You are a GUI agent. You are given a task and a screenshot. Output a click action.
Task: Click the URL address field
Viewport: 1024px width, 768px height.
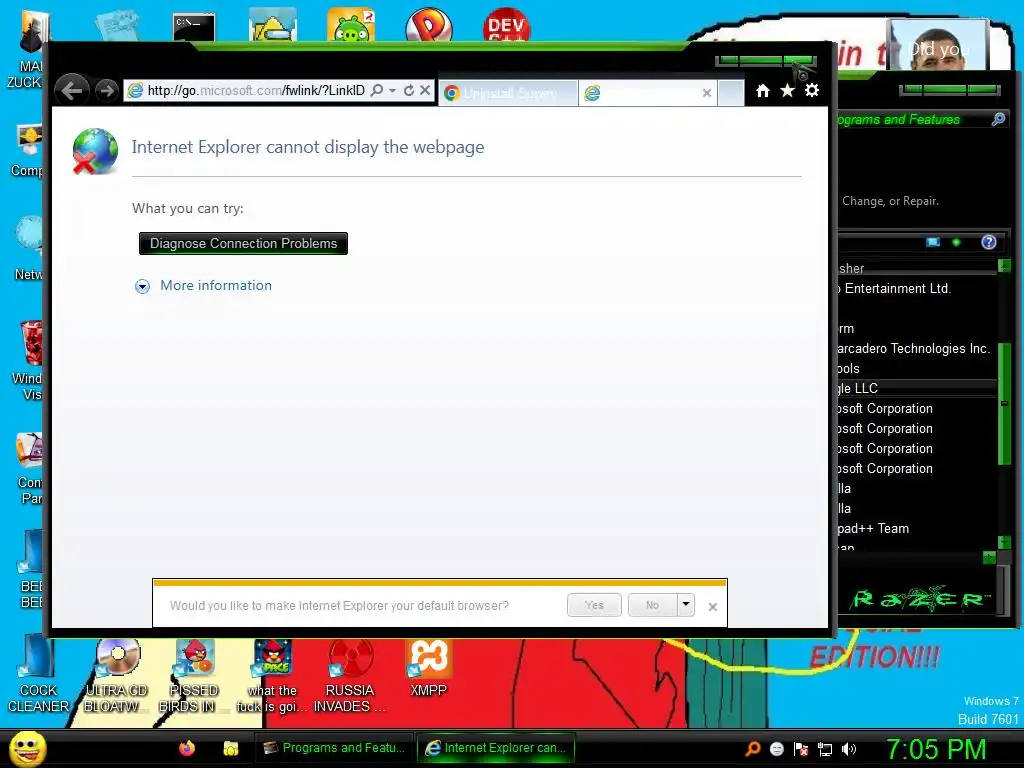point(256,90)
